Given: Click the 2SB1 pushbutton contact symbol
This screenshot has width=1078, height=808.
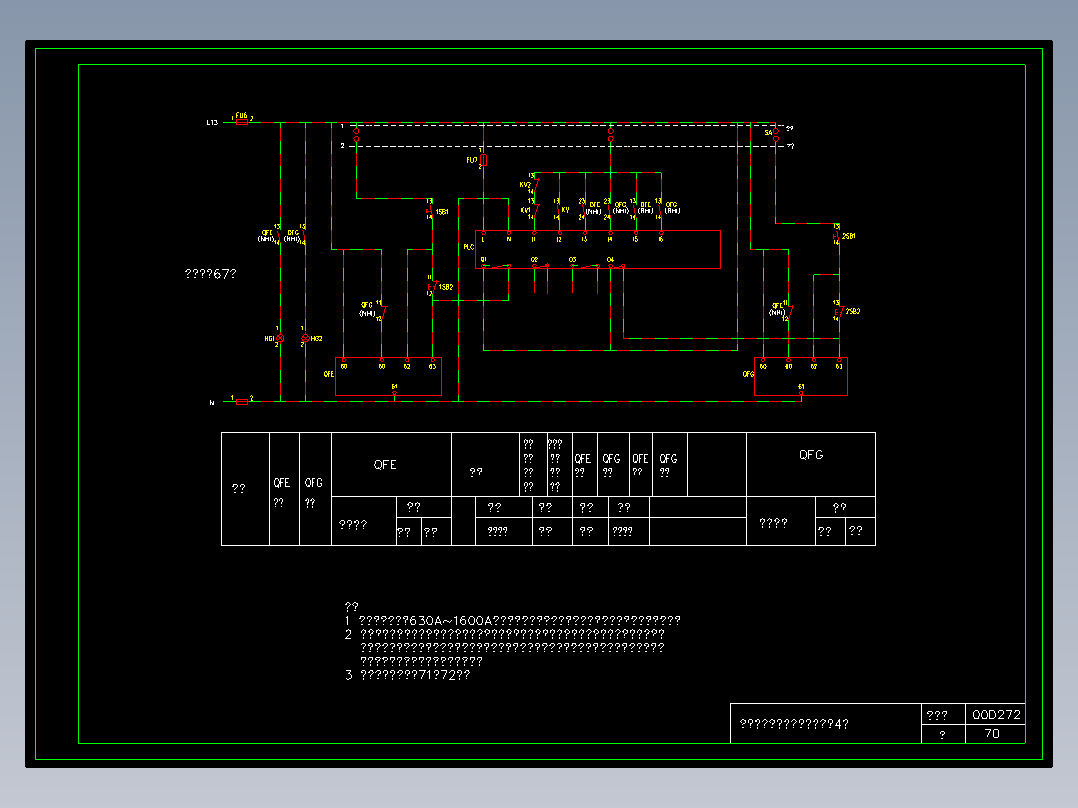Looking at the screenshot, I should click(x=837, y=236).
